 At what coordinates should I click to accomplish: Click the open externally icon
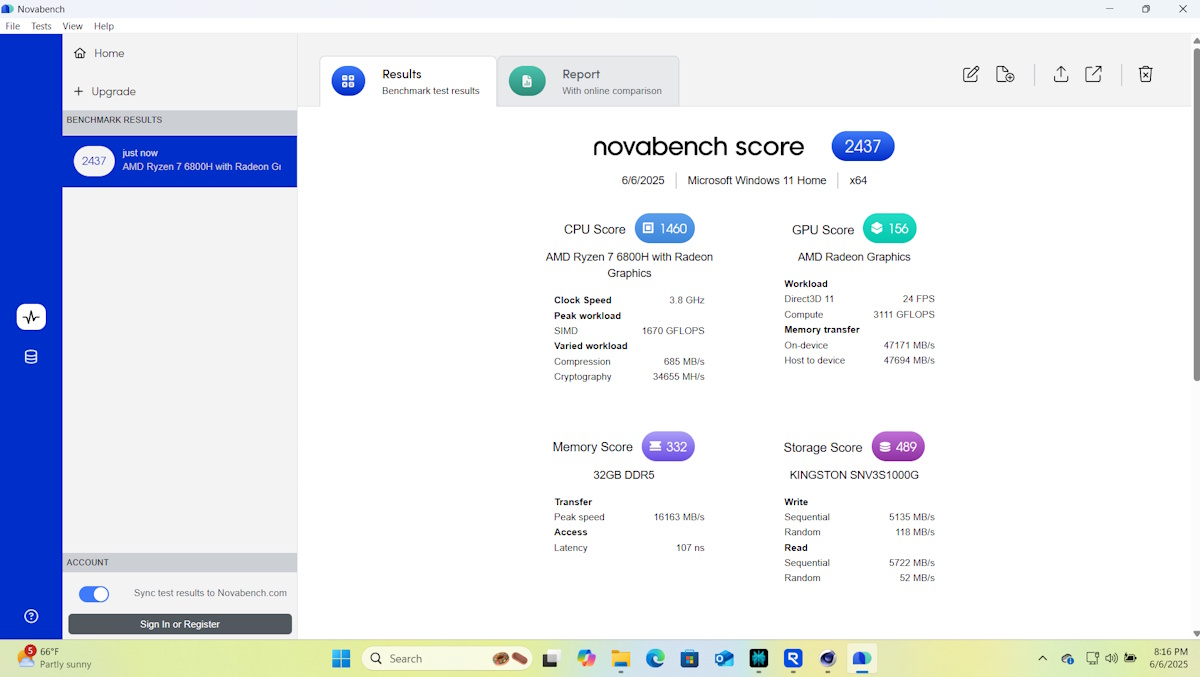1094,74
